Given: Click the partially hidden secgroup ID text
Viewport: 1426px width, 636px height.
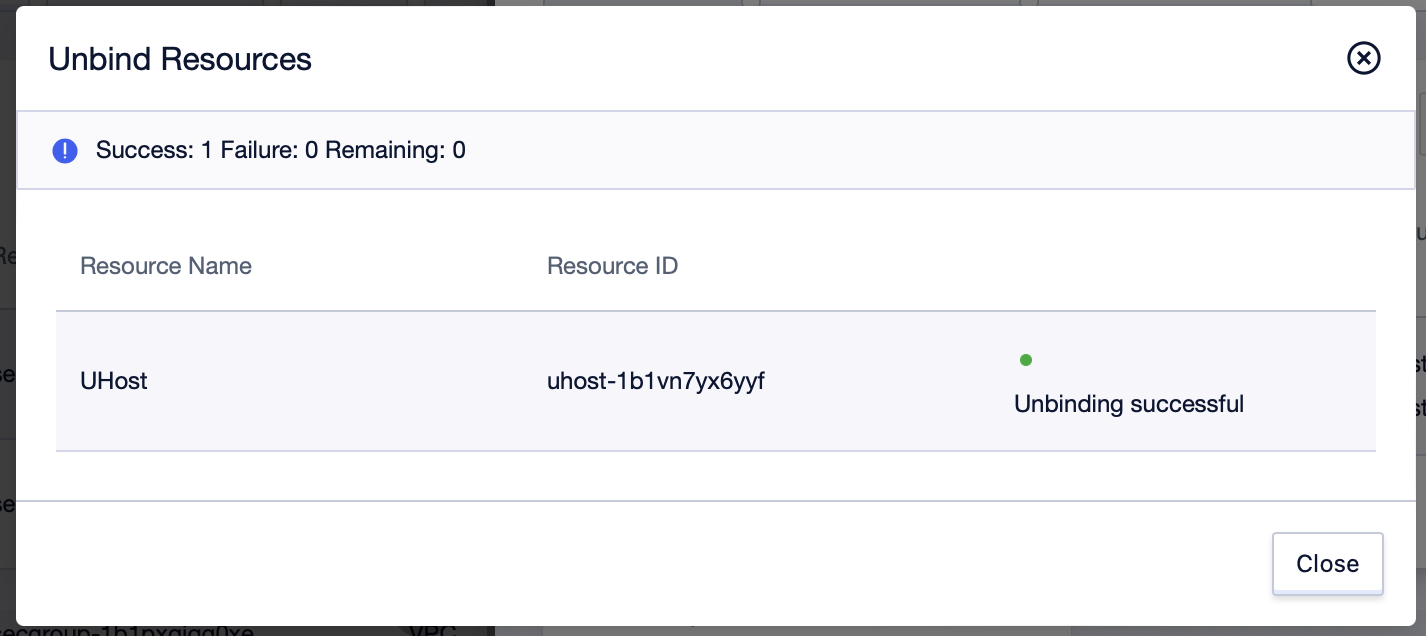Looking at the screenshot, I should click(x=127, y=631).
